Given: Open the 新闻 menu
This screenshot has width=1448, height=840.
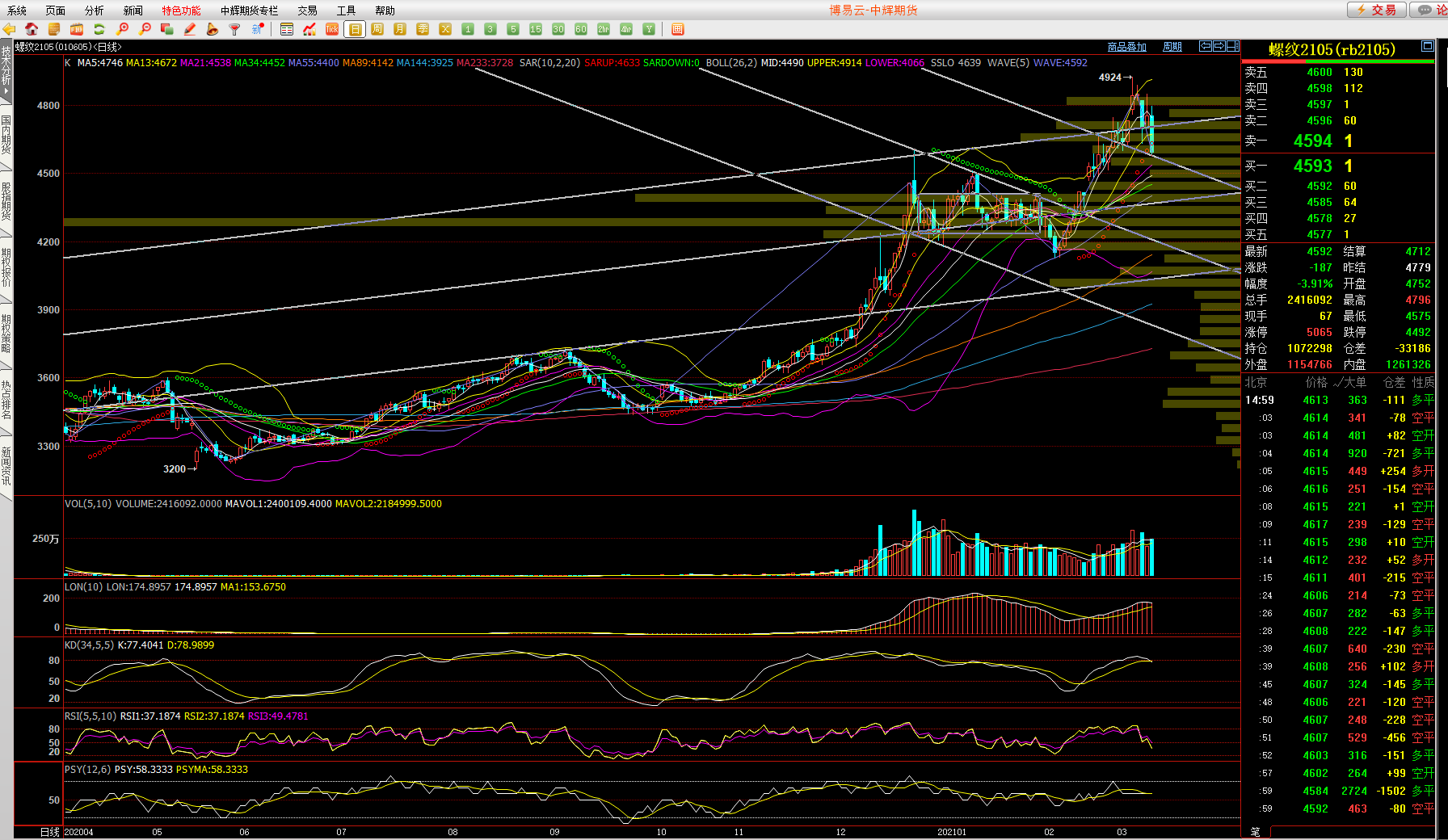Looking at the screenshot, I should tap(133, 10).
